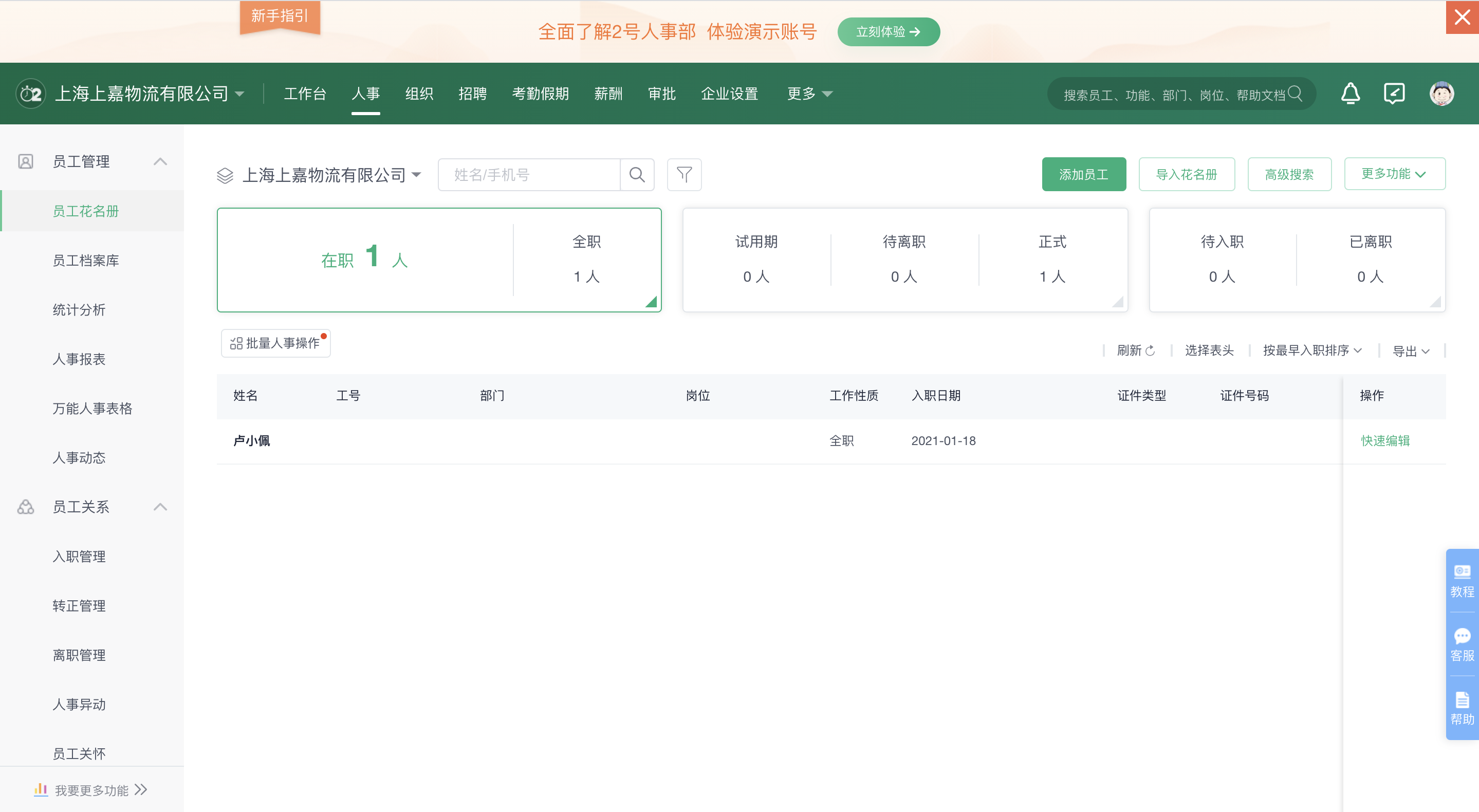Click the 帮助 help document icon

point(1462,708)
